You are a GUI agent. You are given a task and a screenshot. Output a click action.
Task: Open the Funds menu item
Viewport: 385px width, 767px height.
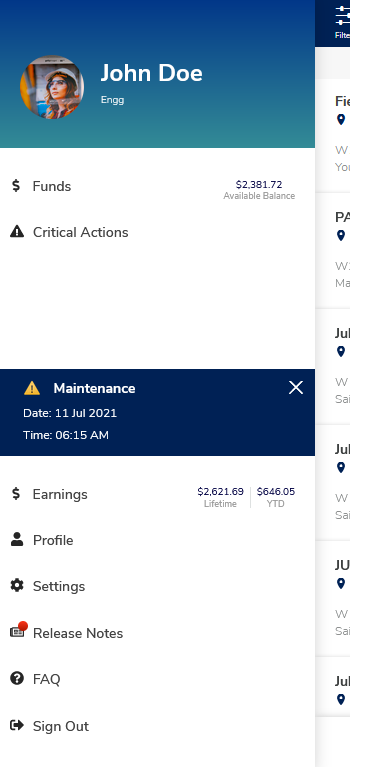tap(158, 186)
